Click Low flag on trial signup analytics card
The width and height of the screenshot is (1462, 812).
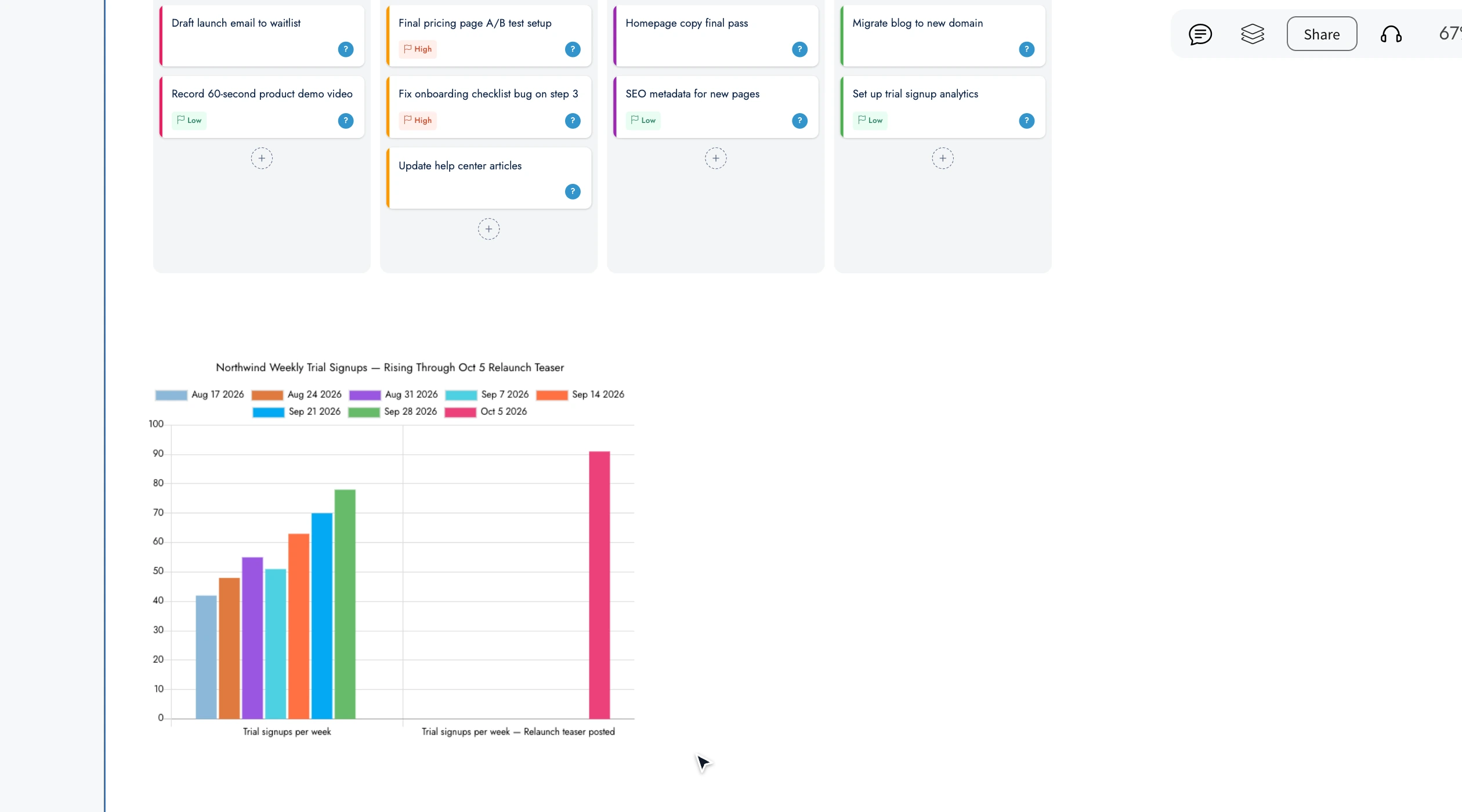click(870, 121)
